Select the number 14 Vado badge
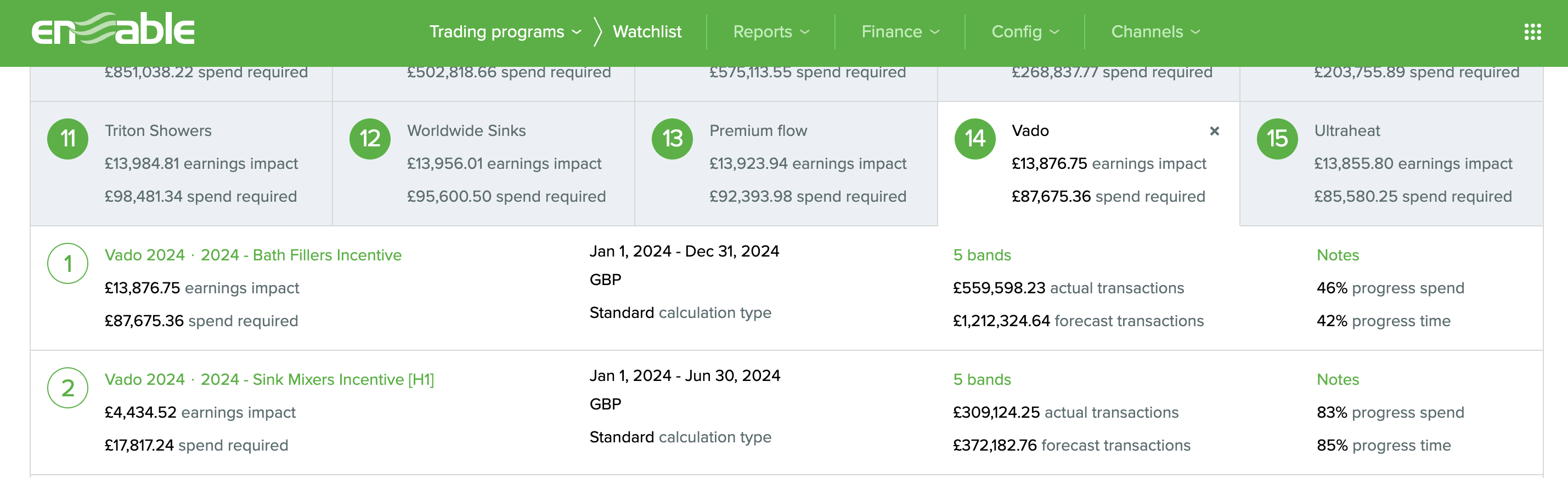Screen dimensions: 1568x478 tap(974, 139)
